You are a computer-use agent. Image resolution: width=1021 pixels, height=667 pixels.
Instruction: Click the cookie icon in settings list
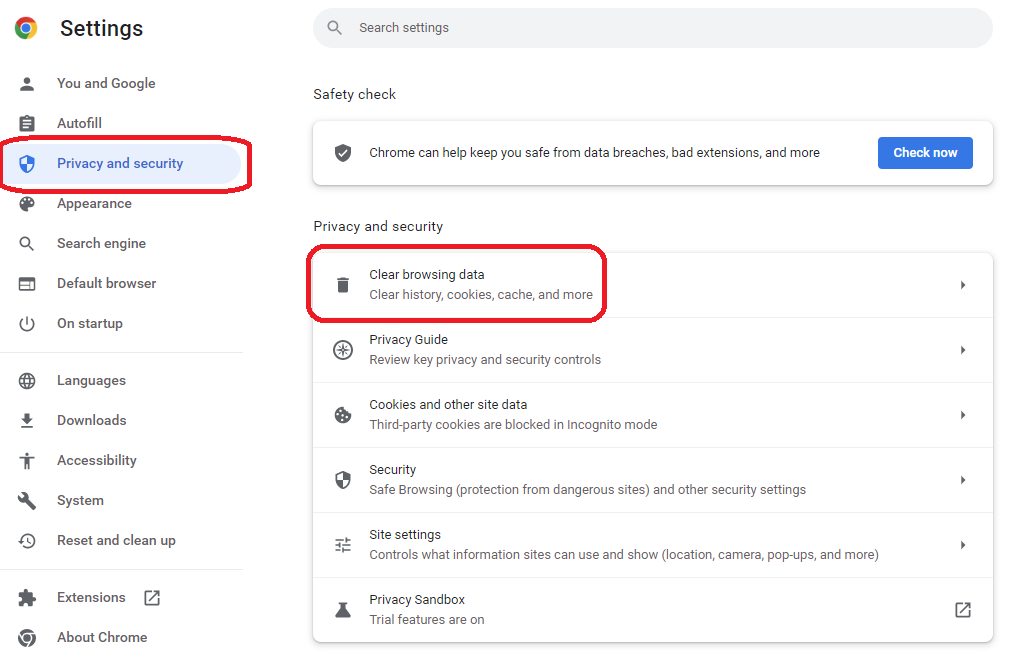[x=343, y=415]
